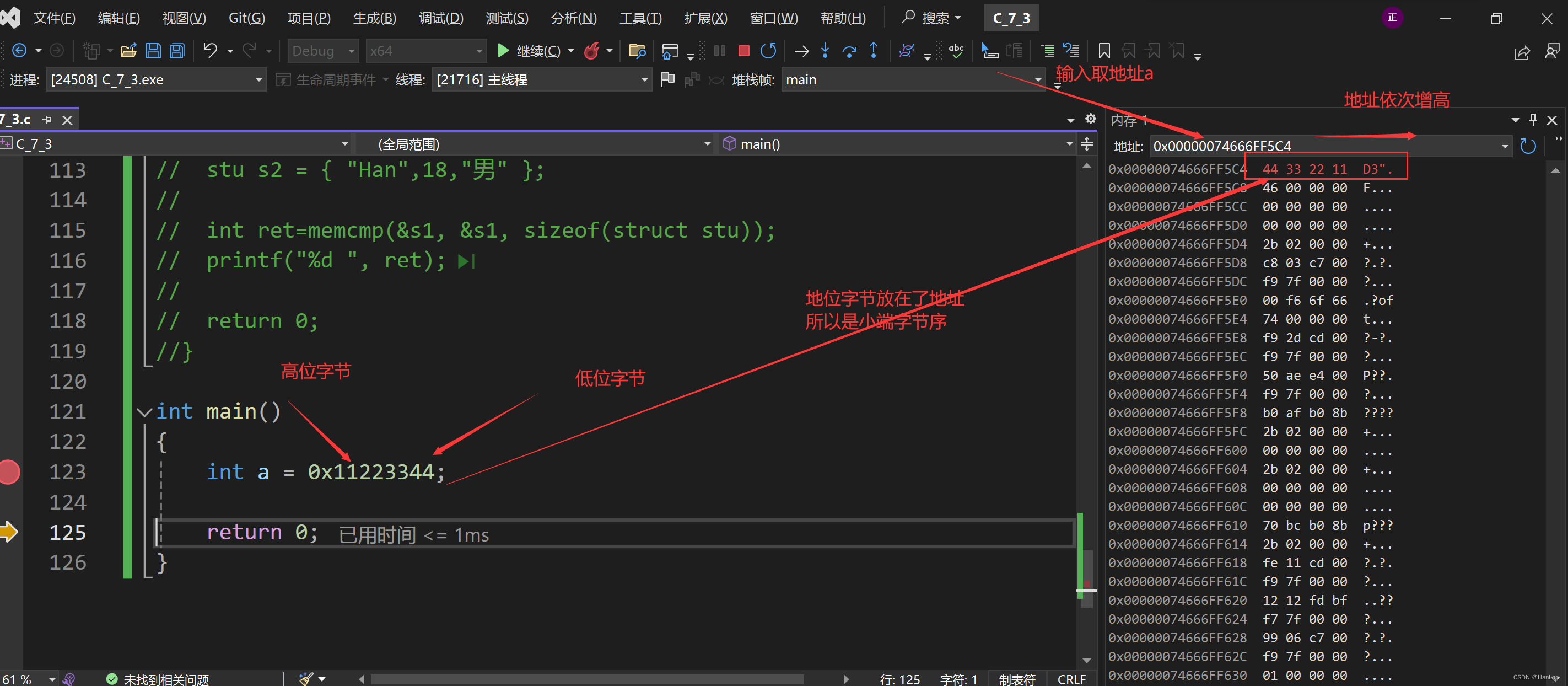Image resolution: width=1568 pixels, height=686 pixels.
Task: Click the 制表符 tab indicator in status bar
Action: point(1017,679)
